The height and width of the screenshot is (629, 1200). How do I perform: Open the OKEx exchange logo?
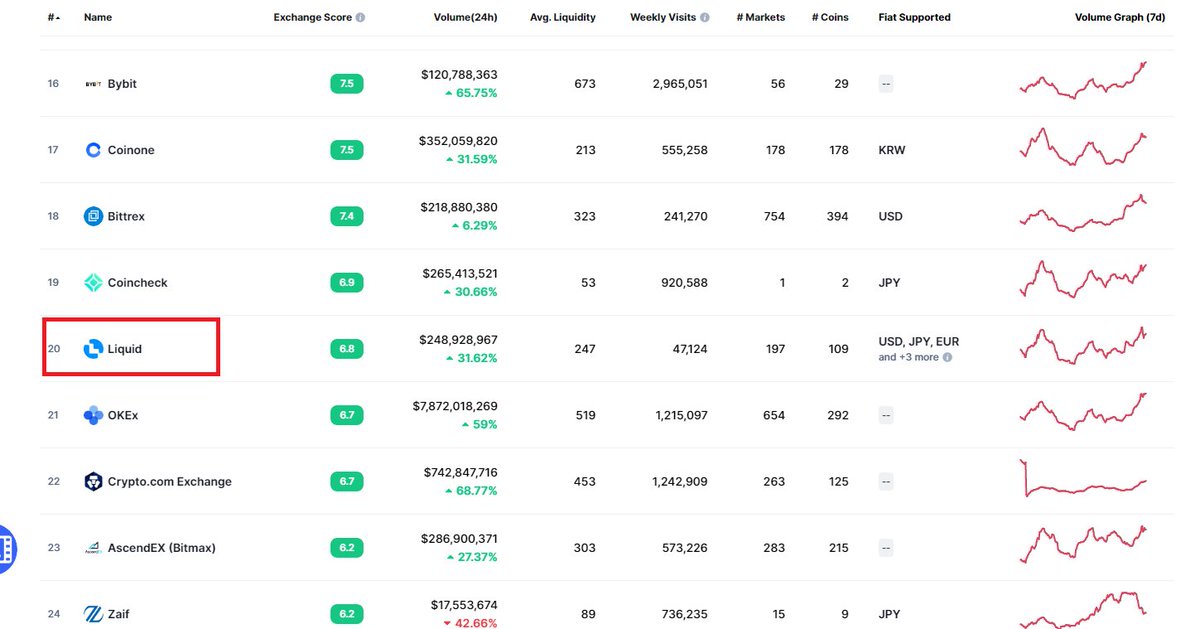point(93,415)
